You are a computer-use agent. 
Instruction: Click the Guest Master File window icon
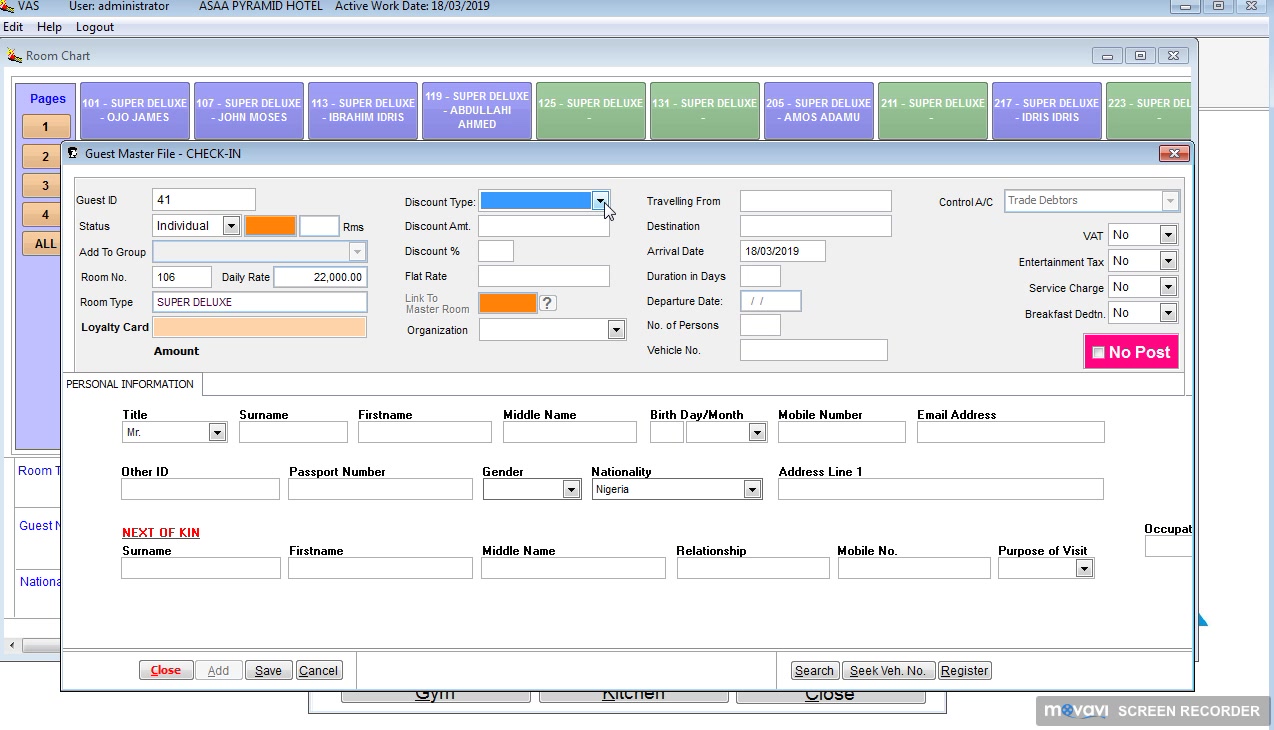(72, 153)
